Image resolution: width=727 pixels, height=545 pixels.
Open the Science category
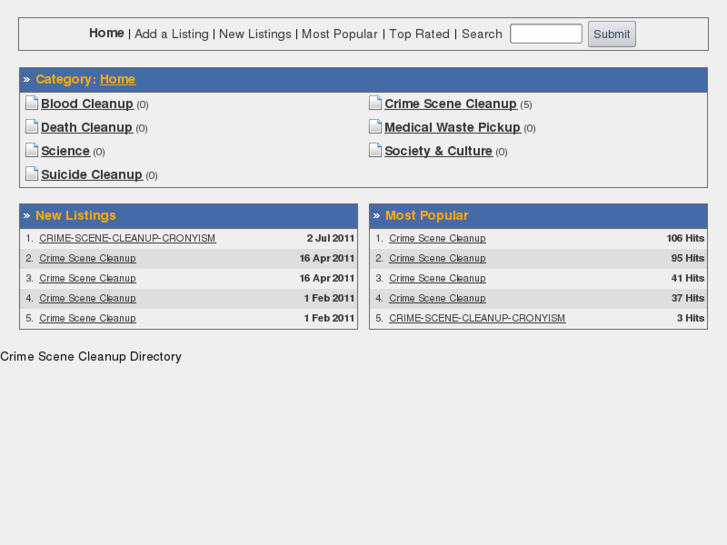[65, 151]
